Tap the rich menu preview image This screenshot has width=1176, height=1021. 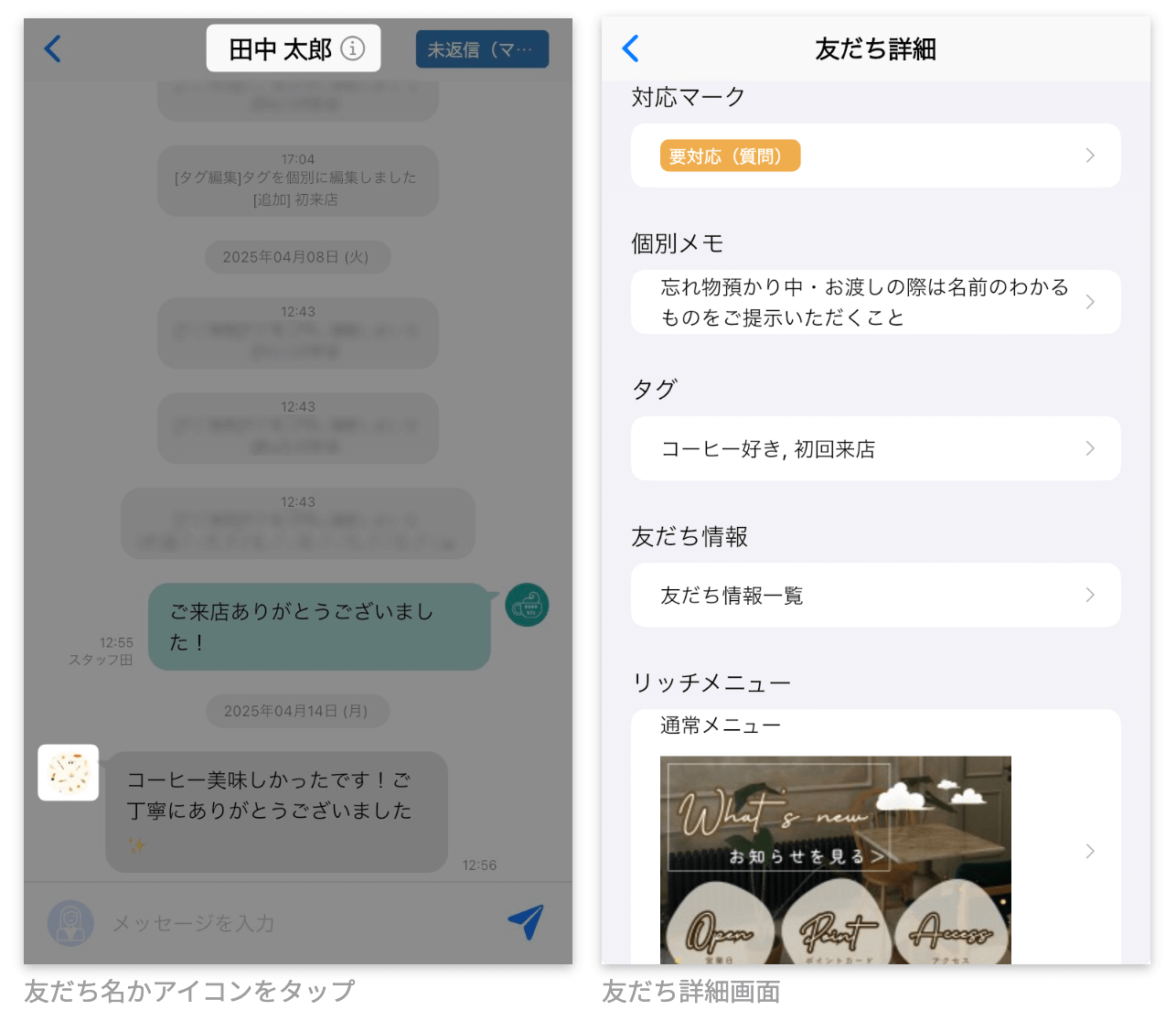click(x=835, y=859)
